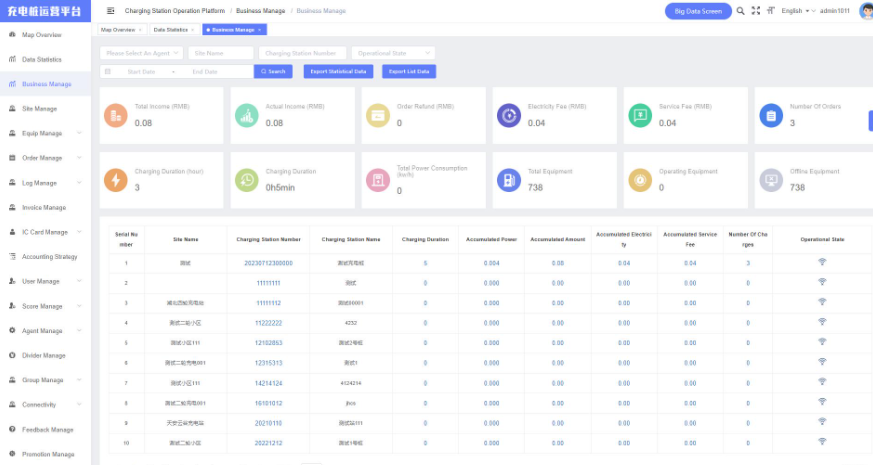Image resolution: width=873 pixels, height=465 pixels.
Task: Click the Charging Duration lightning icon
Action: point(116,180)
